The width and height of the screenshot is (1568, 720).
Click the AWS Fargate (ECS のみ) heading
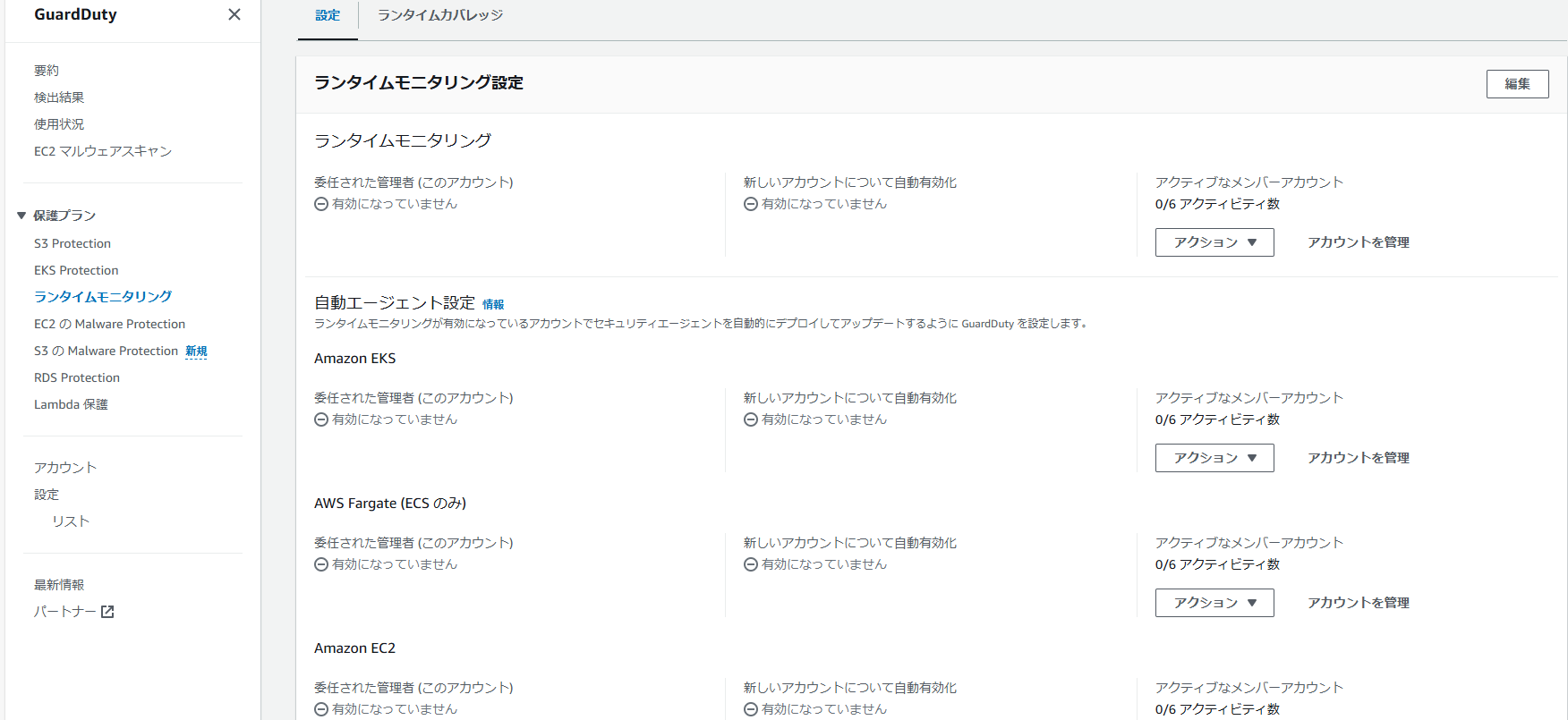[x=390, y=504]
